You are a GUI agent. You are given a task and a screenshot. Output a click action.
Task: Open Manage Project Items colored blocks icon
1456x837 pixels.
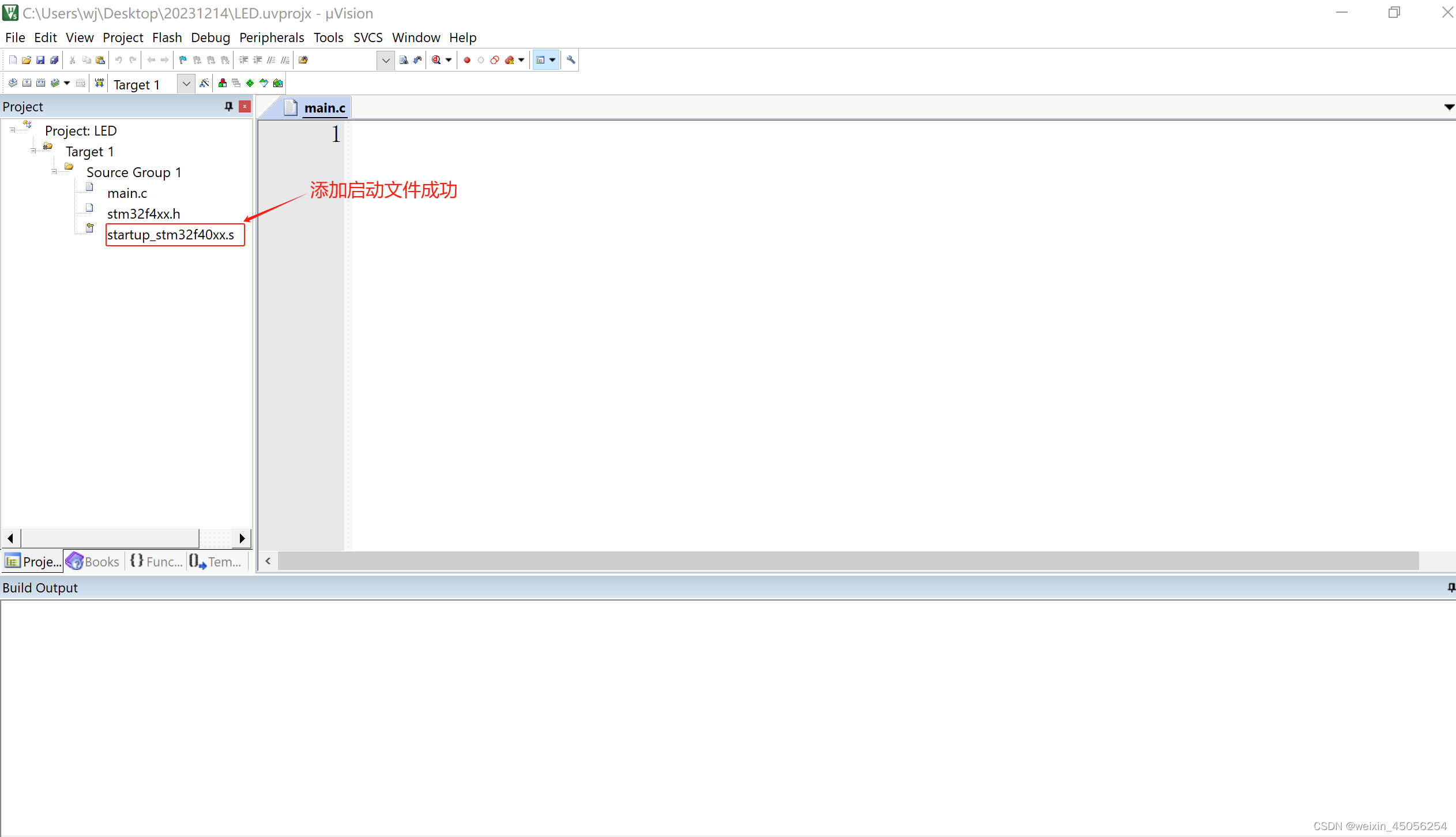[223, 83]
